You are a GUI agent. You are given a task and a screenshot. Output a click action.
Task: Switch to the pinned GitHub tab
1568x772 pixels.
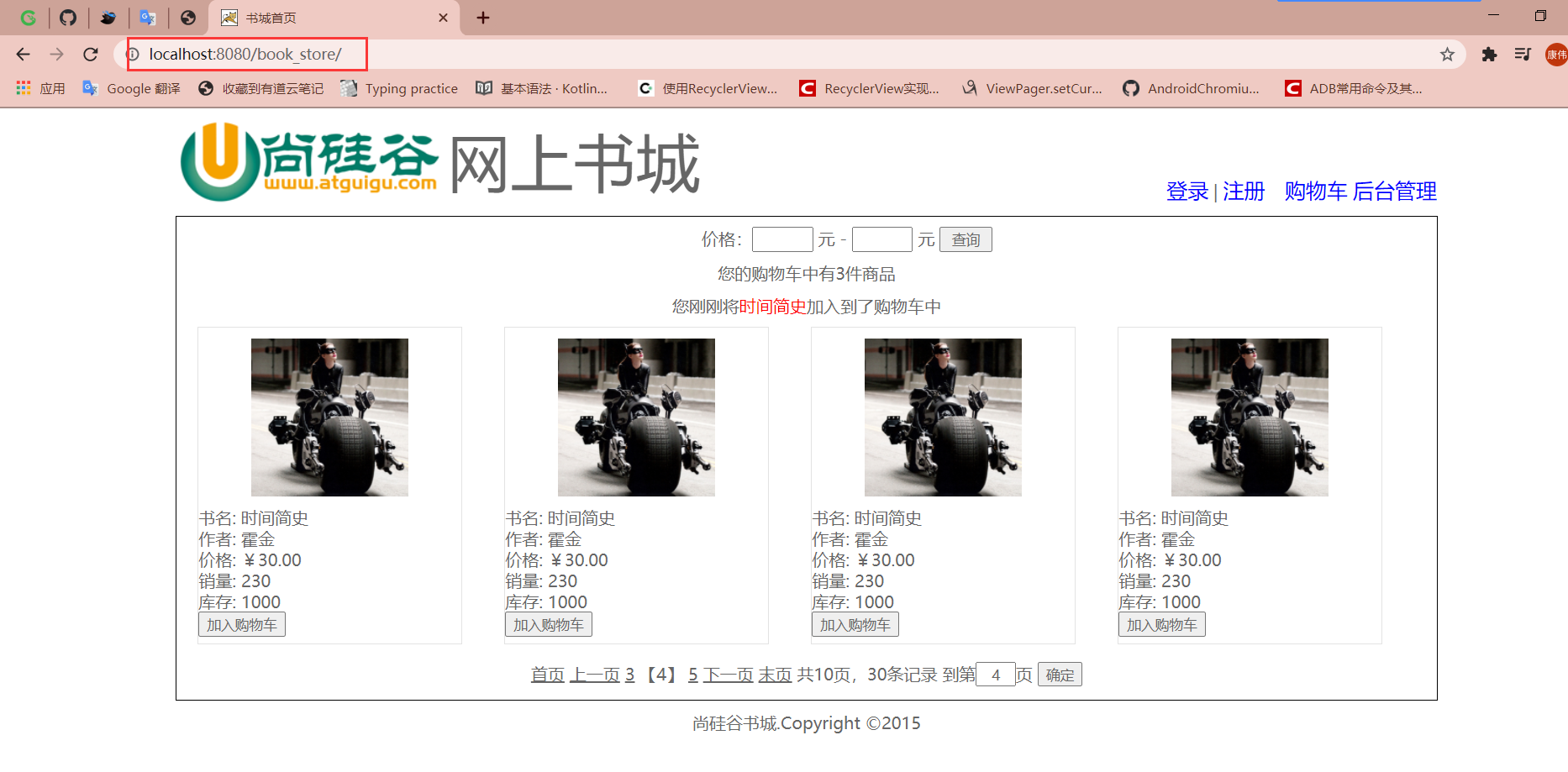point(68,18)
